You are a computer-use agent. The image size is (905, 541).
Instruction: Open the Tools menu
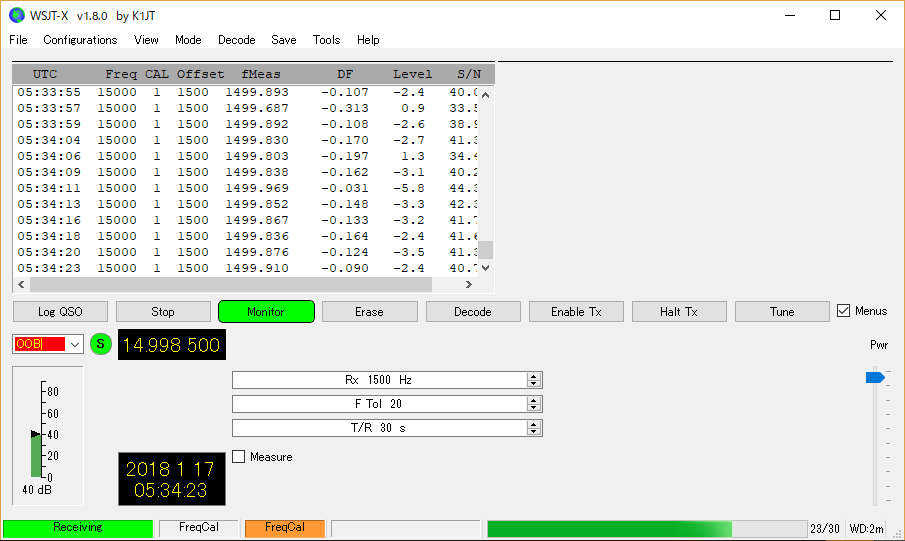pyautogui.click(x=327, y=40)
